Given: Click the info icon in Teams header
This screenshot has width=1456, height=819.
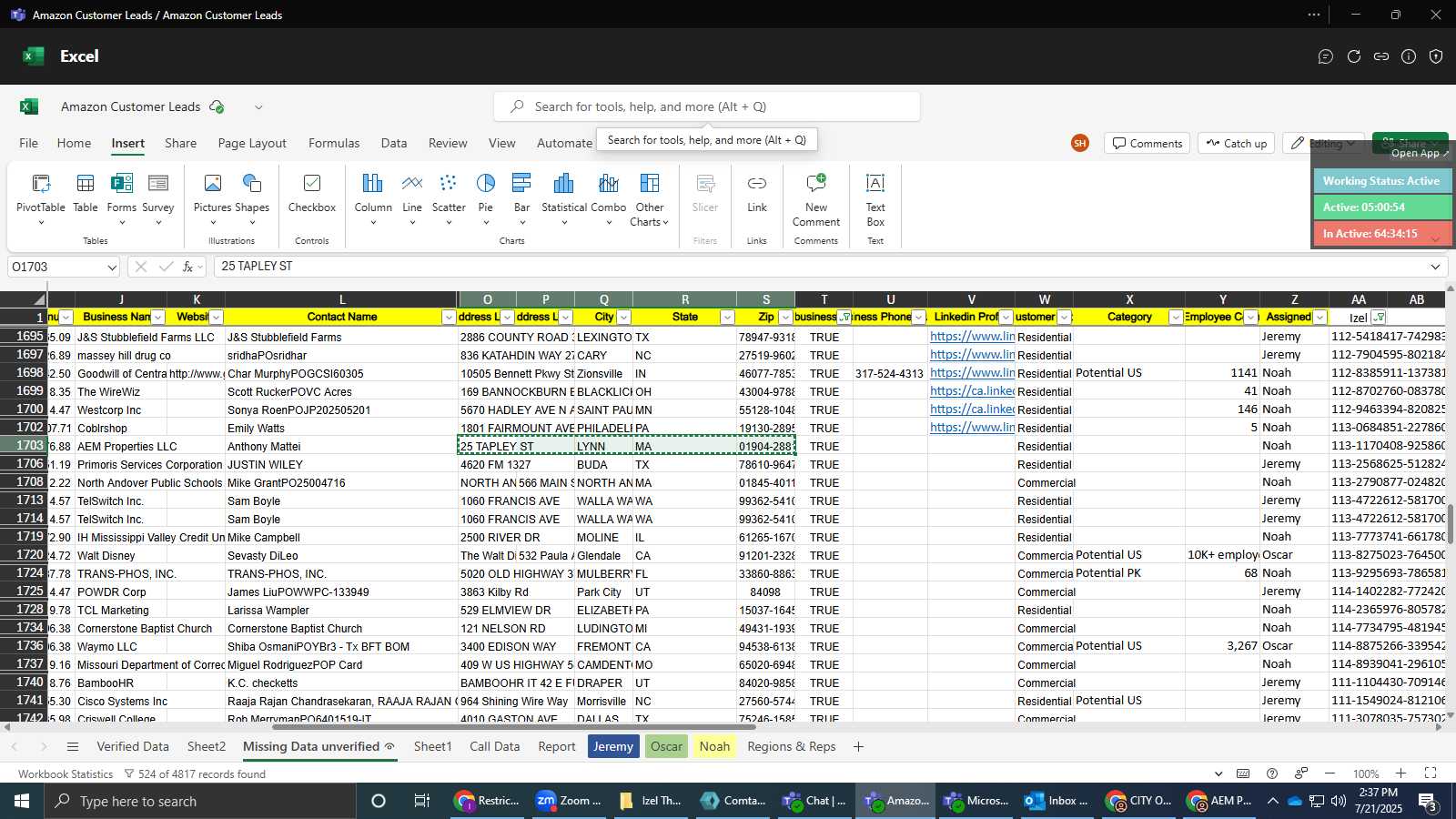Looking at the screenshot, I should [1409, 56].
